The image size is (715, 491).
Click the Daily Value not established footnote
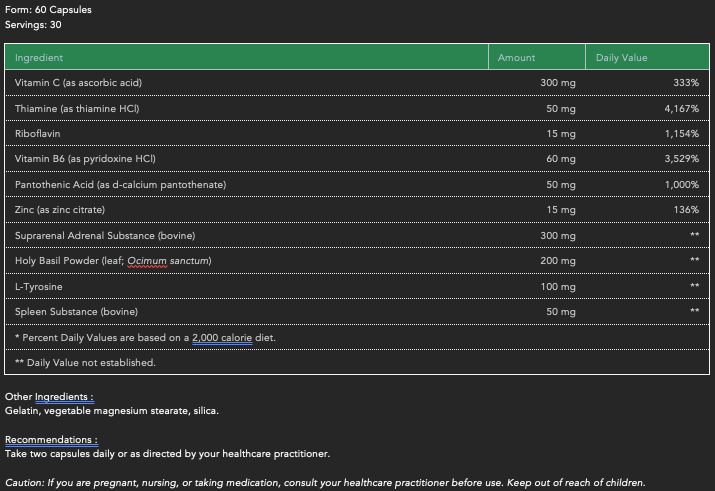pos(85,362)
